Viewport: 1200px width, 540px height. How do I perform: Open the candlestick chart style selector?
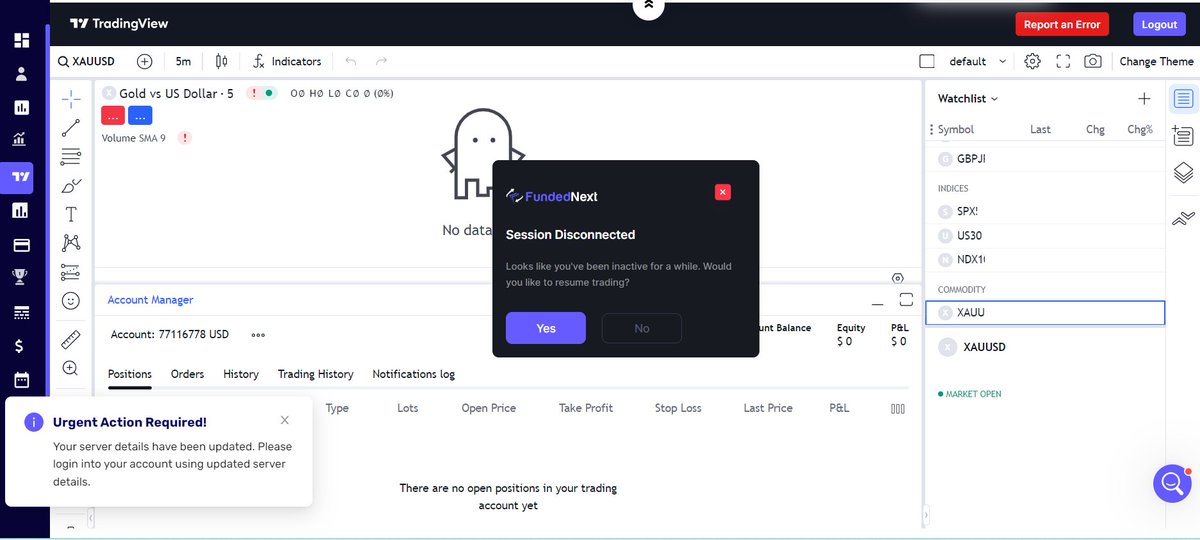coord(222,61)
